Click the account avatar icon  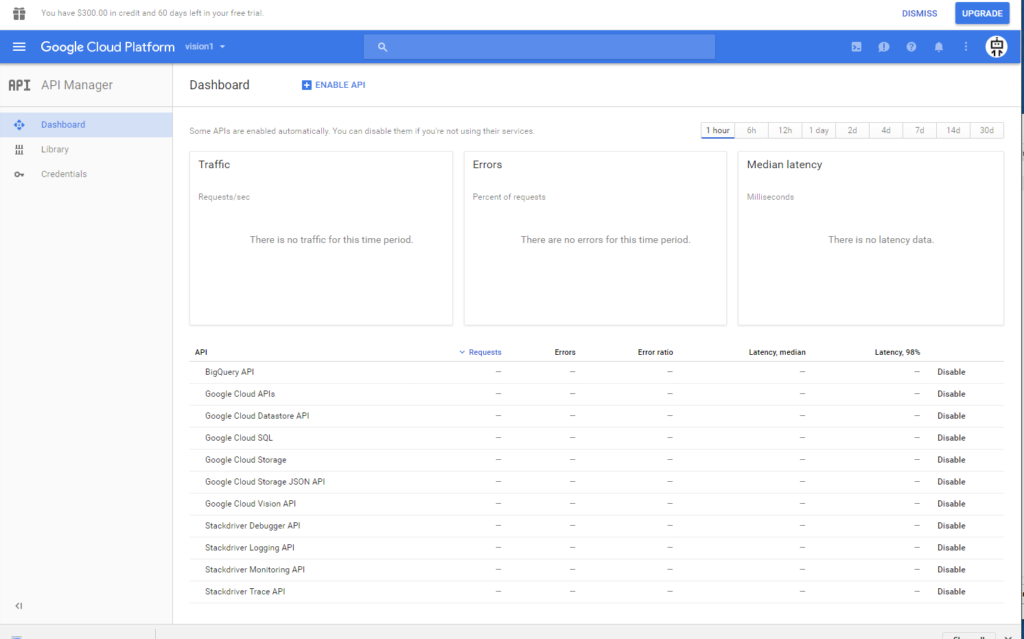point(997,46)
